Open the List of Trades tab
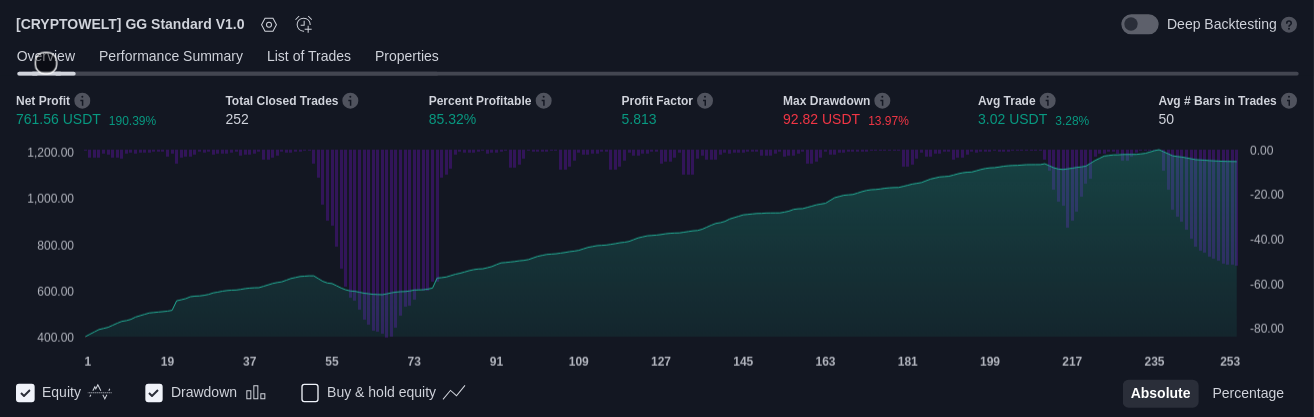This screenshot has height=417, width=1314. pyautogui.click(x=309, y=56)
